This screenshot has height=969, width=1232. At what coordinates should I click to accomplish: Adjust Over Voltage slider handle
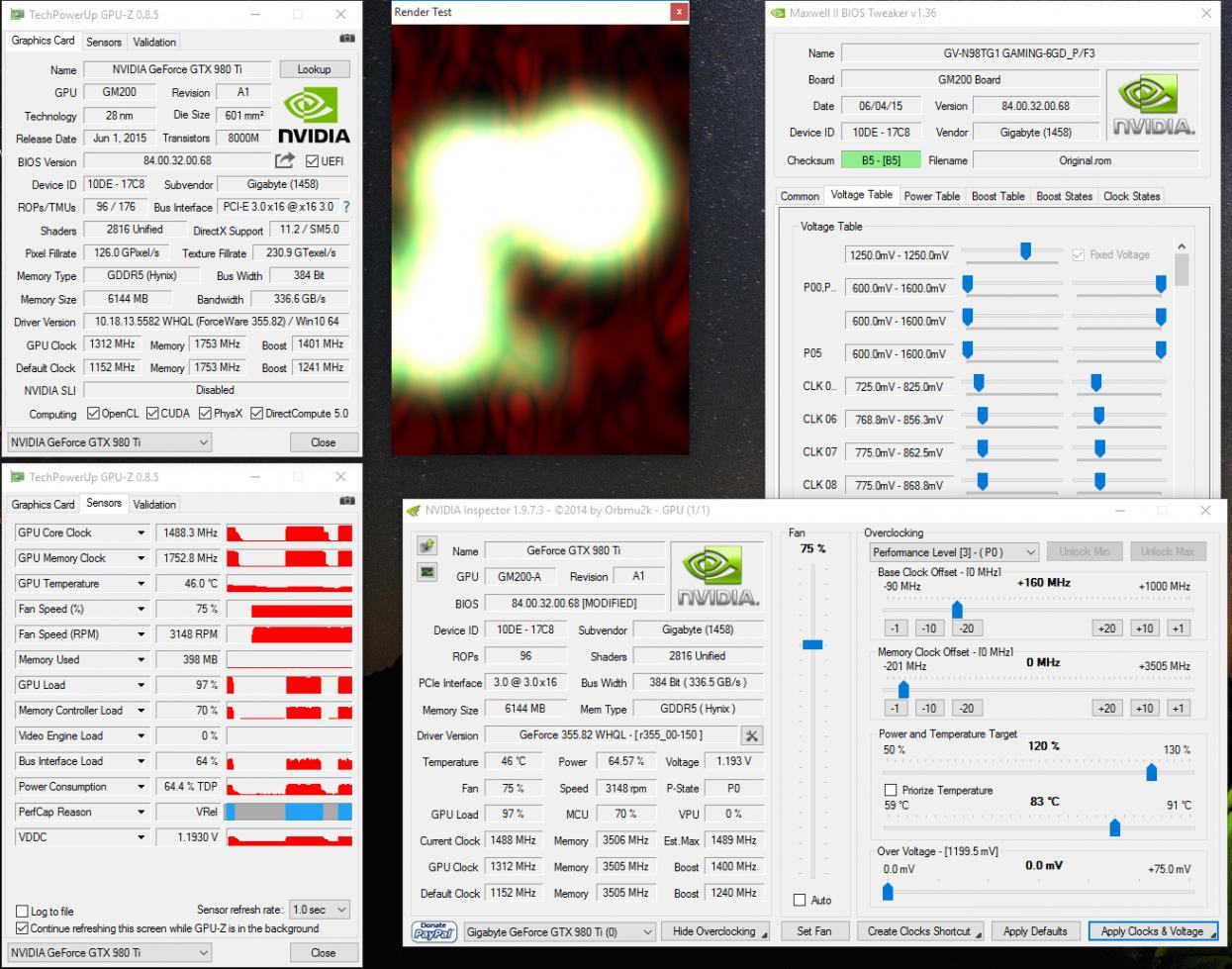pyautogui.click(x=888, y=892)
